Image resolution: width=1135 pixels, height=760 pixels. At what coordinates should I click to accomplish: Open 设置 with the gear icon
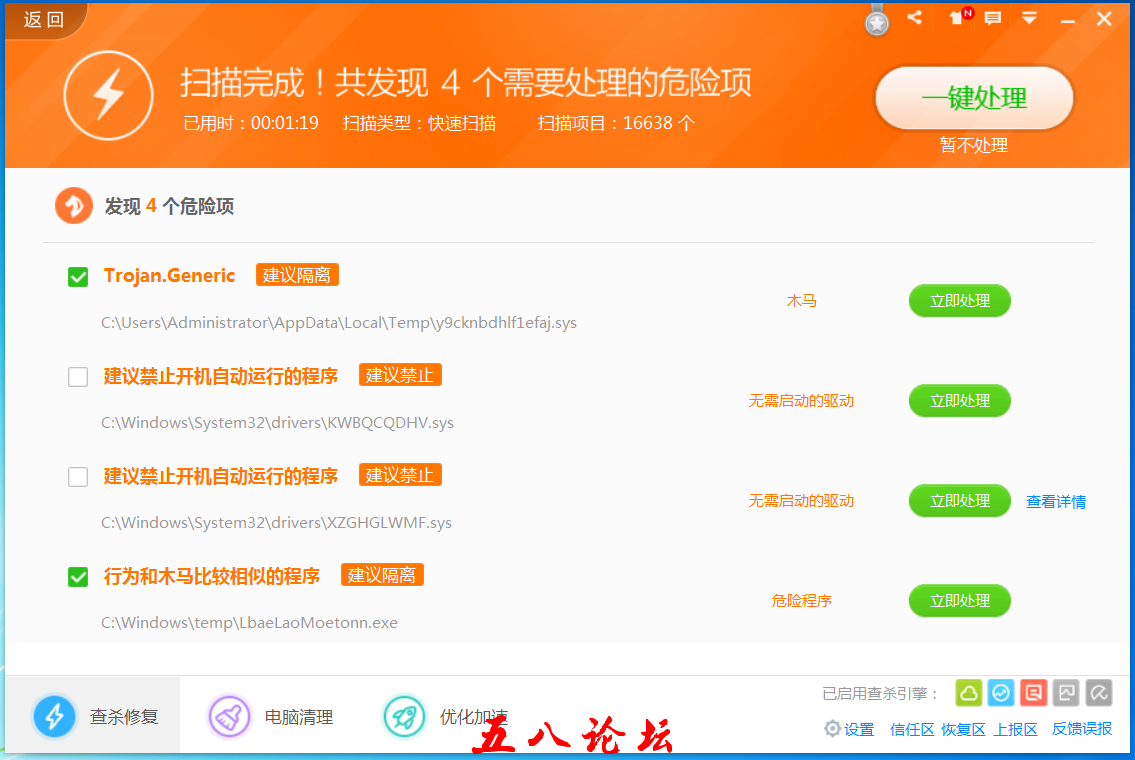click(x=849, y=729)
